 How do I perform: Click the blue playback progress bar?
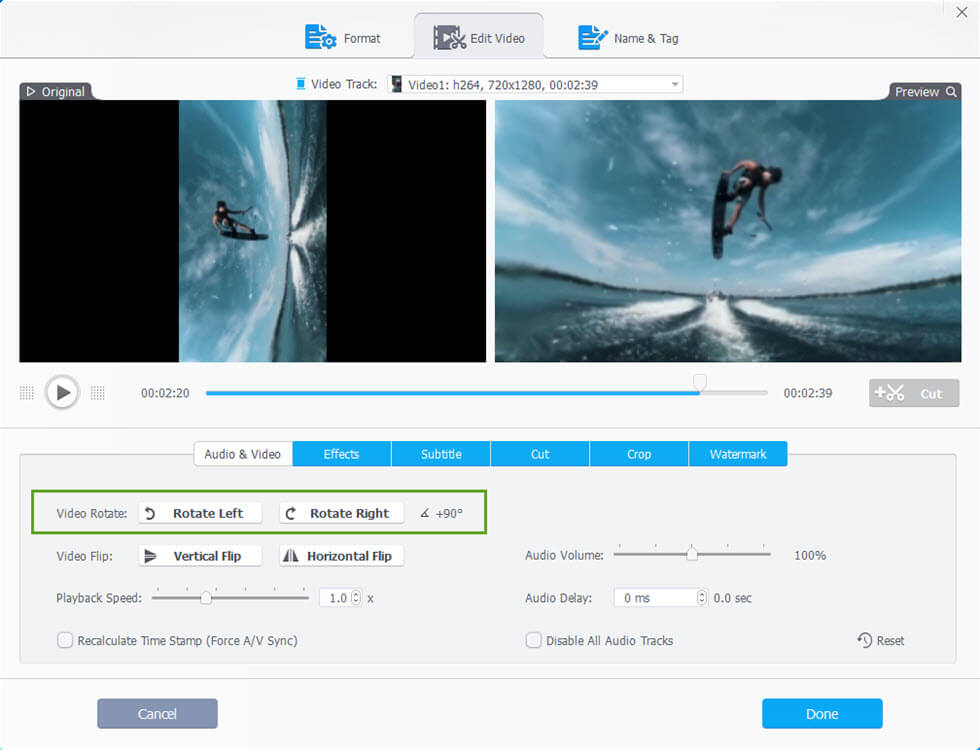click(x=452, y=393)
